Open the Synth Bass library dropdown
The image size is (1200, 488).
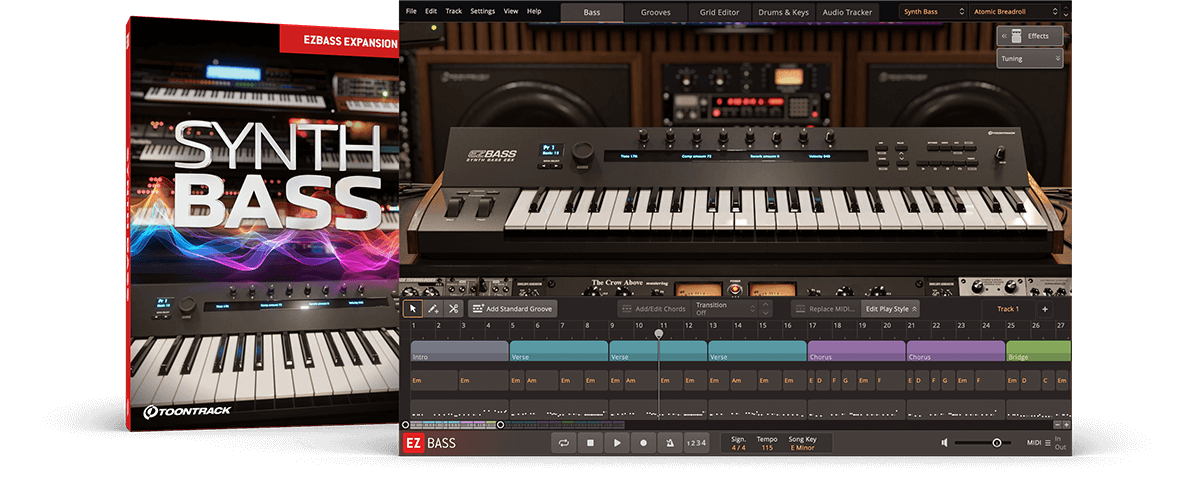[x=933, y=11]
